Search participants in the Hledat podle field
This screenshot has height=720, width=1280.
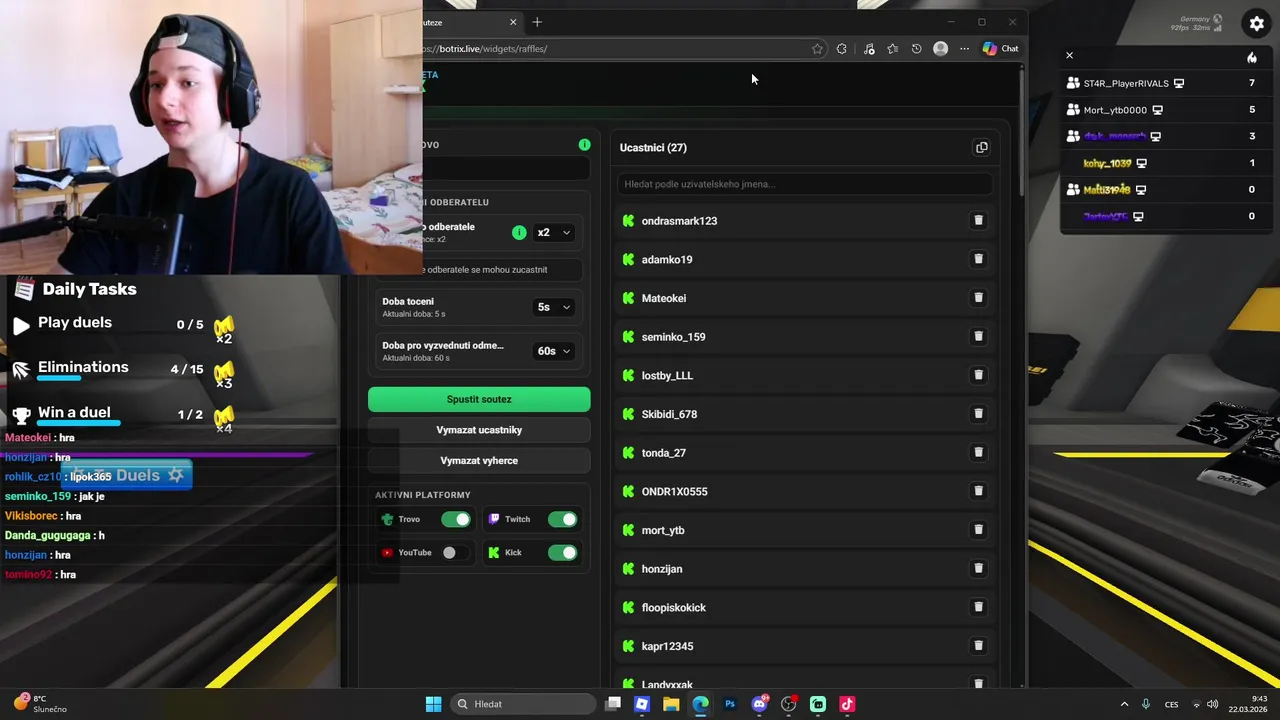(805, 184)
